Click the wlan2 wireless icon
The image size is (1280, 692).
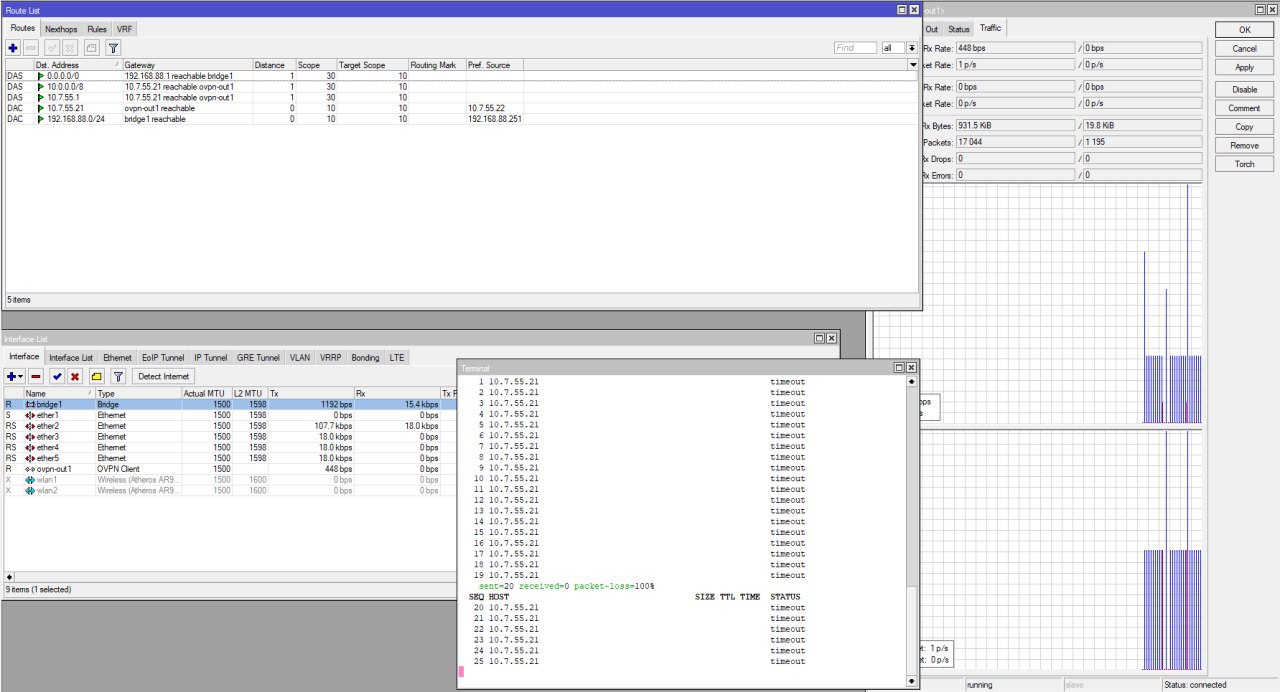(30, 491)
